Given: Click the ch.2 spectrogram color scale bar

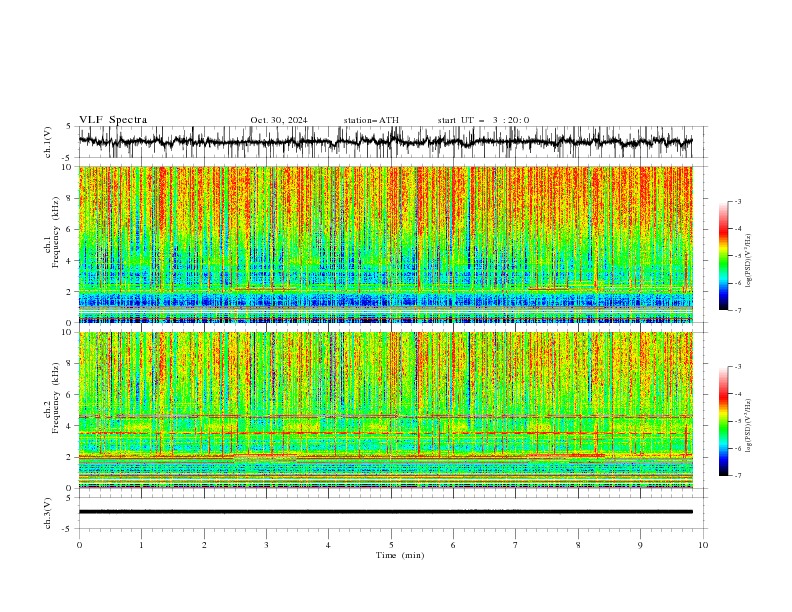Looking at the screenshot, I should (x=724, y=421).
